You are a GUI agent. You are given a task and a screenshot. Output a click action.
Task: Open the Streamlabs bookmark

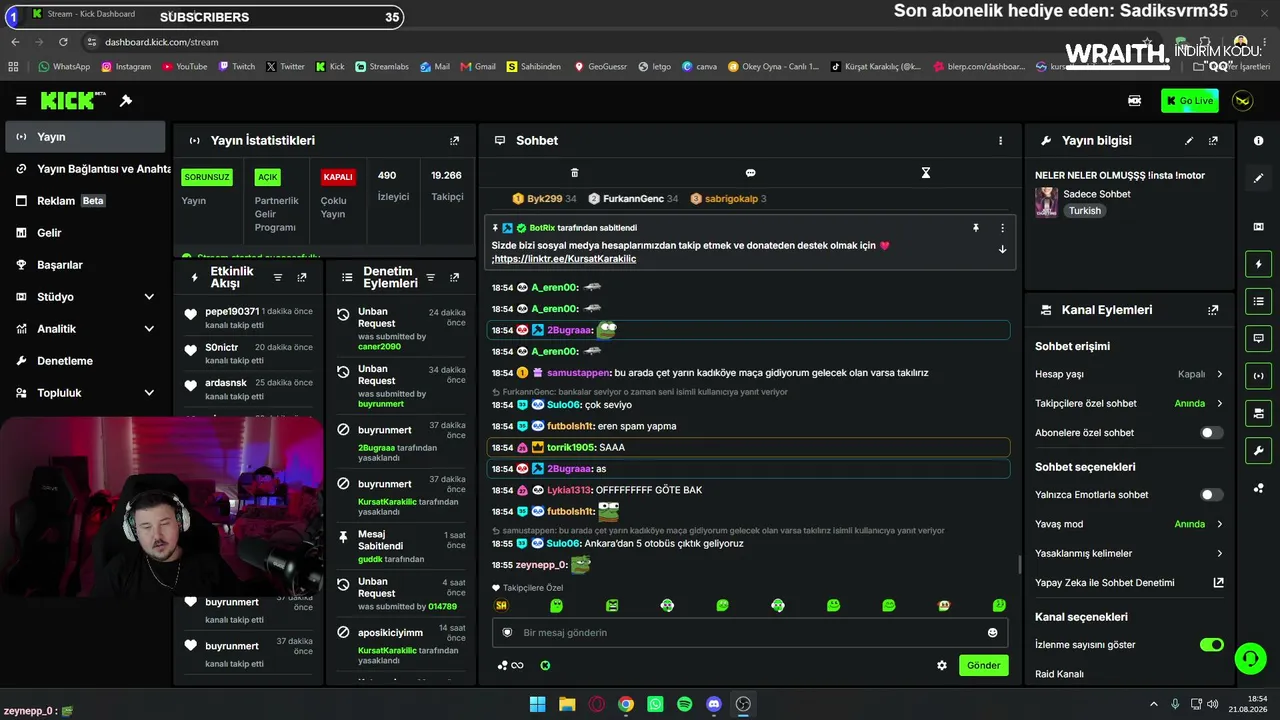(381, 67)
